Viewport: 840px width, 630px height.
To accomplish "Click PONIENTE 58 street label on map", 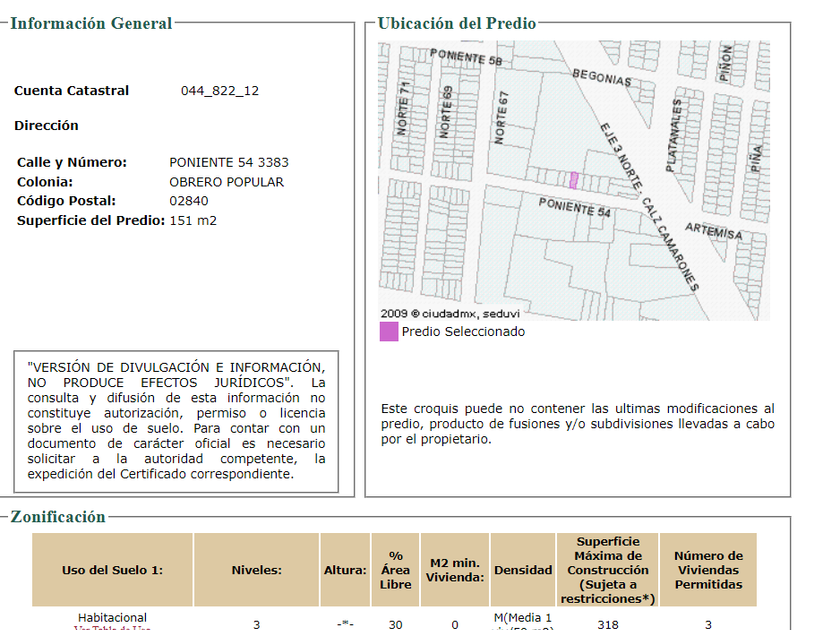I will pos(466,57).
